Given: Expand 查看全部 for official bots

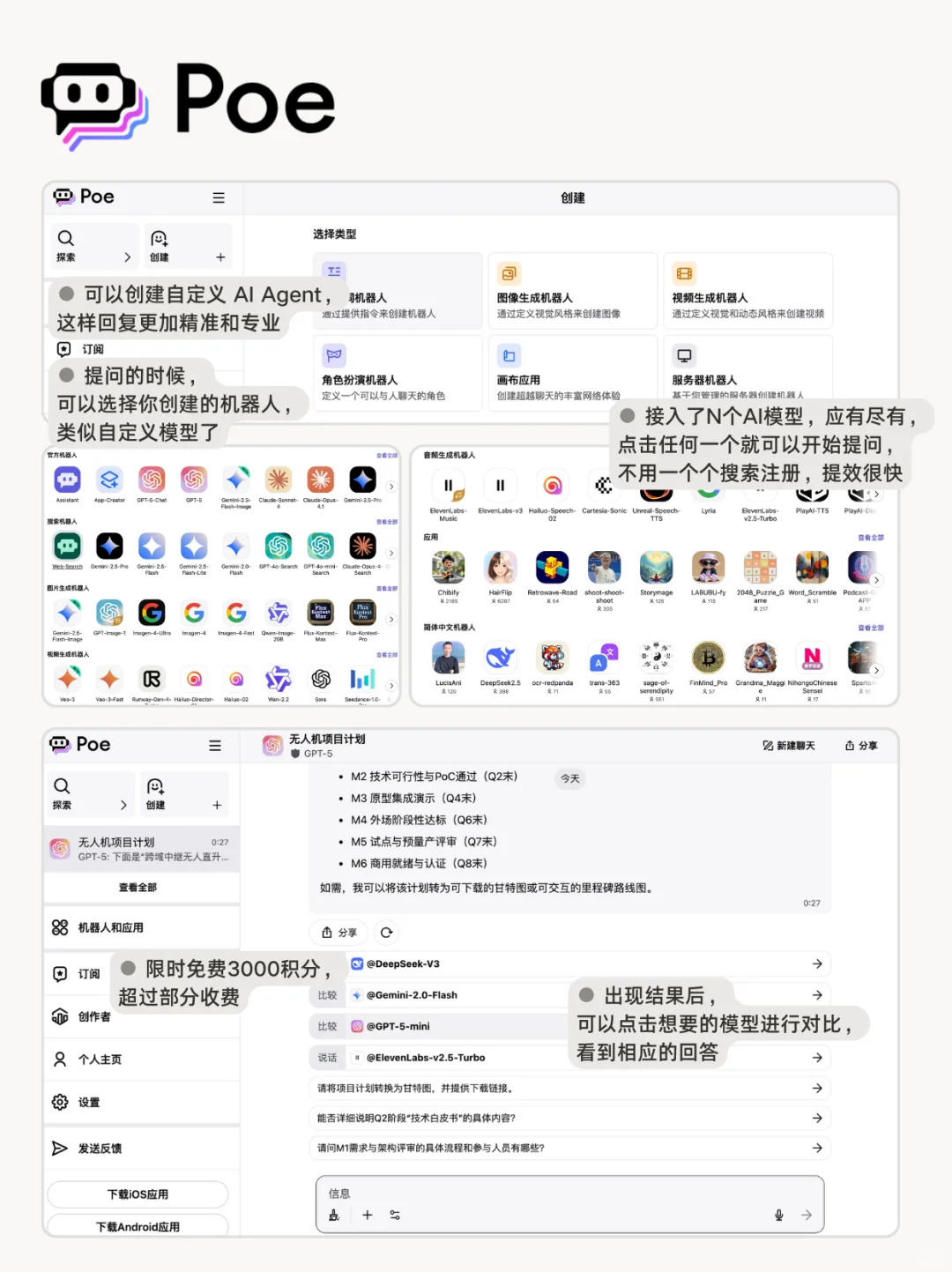Looking at the screenshot, I should (x=388, y=456).
